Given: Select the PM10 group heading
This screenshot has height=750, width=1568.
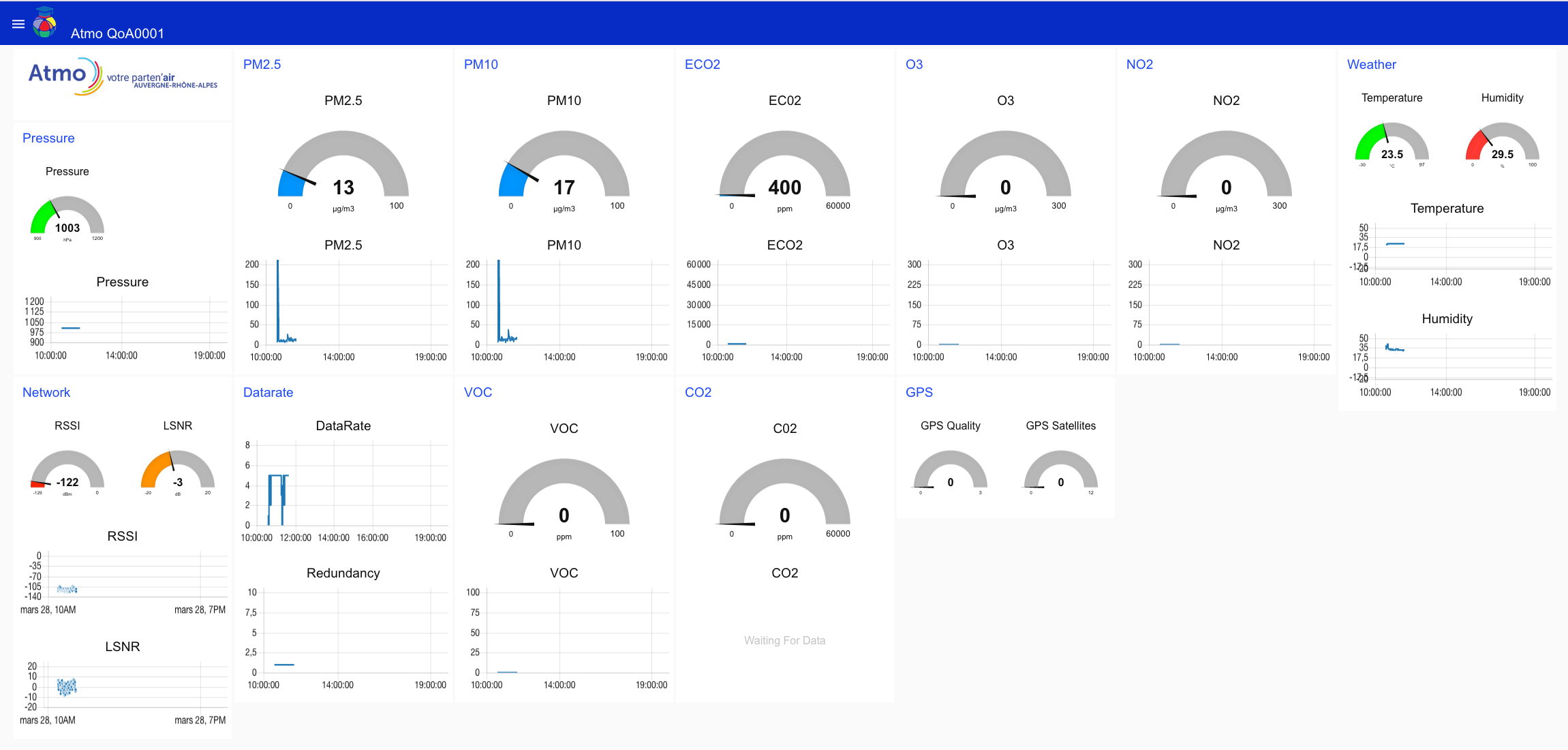Looking at the screenshot, I should pyautogui.click(x=481, y=64).
